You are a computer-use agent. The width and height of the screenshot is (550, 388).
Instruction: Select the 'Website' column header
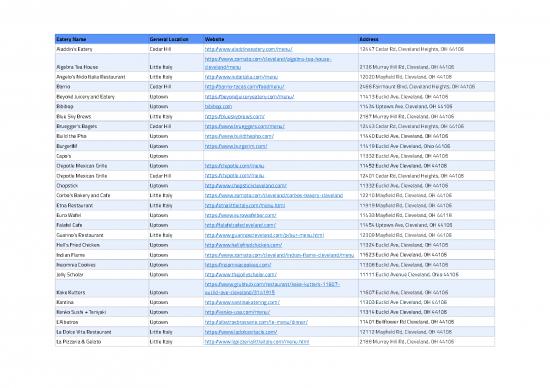[281, 39]
